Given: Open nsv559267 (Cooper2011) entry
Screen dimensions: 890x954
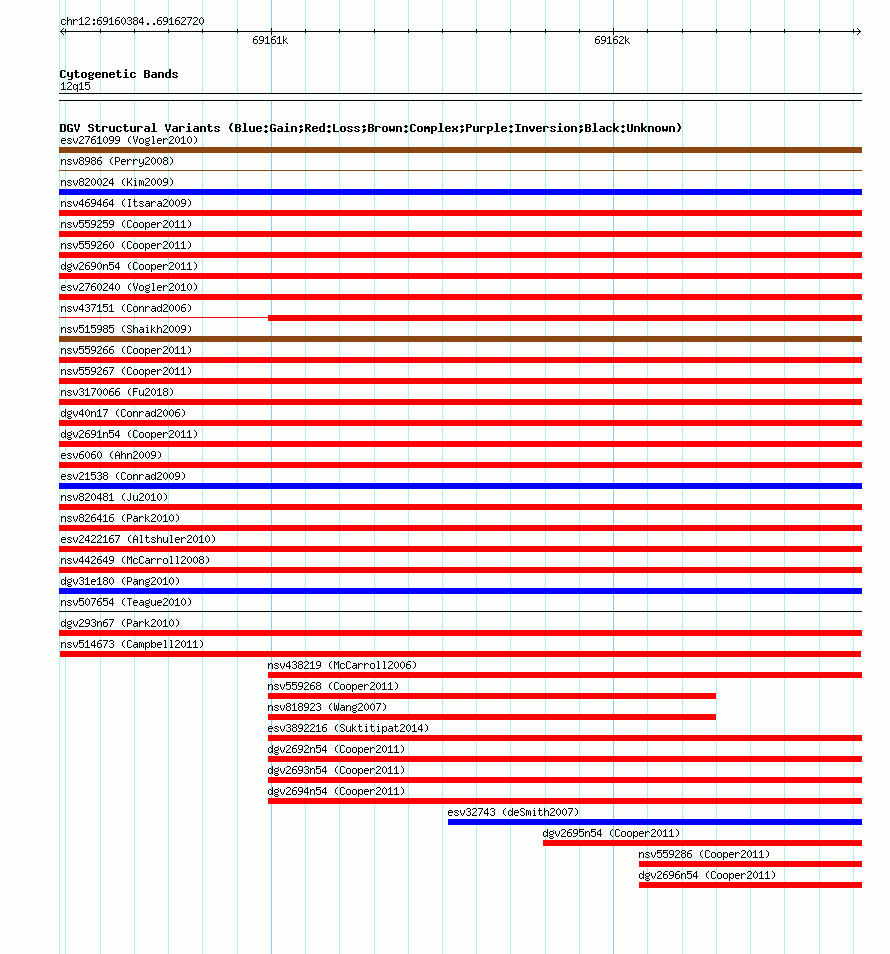Looking at the screenshot, I should (126, 371).
